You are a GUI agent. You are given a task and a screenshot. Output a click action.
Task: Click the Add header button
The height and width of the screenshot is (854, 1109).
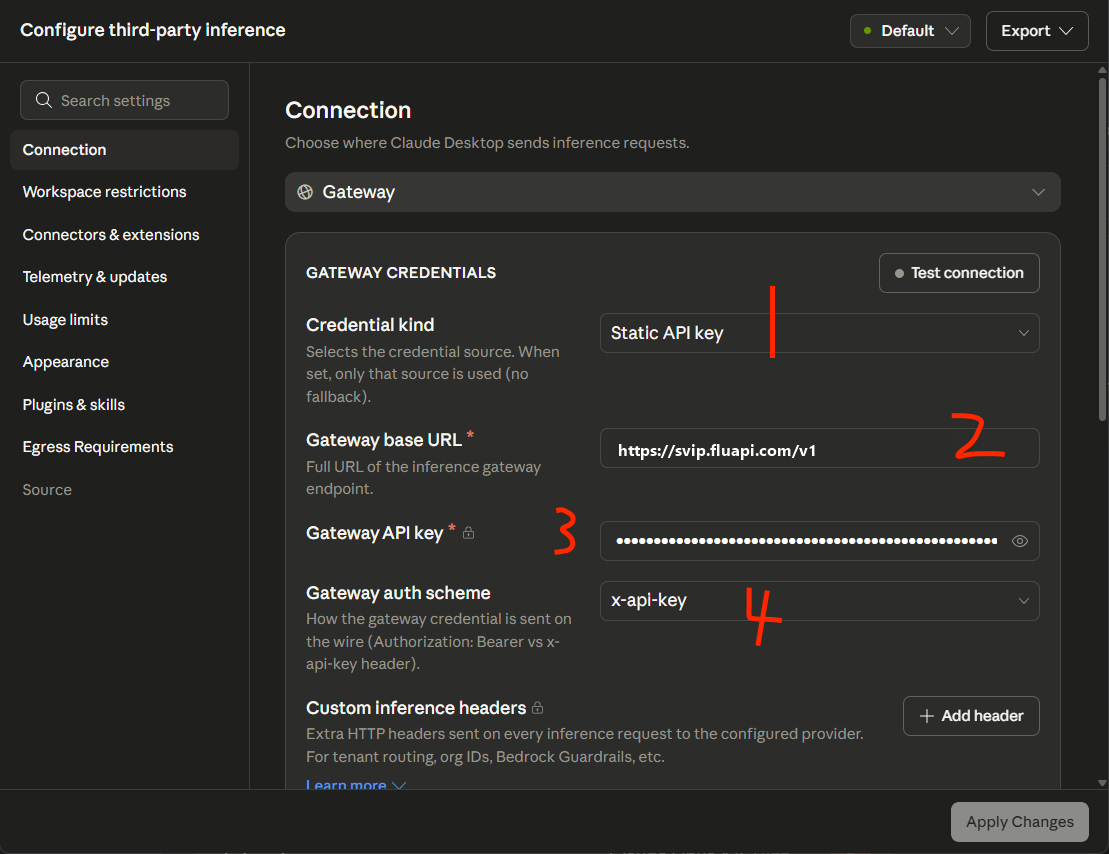970,716
